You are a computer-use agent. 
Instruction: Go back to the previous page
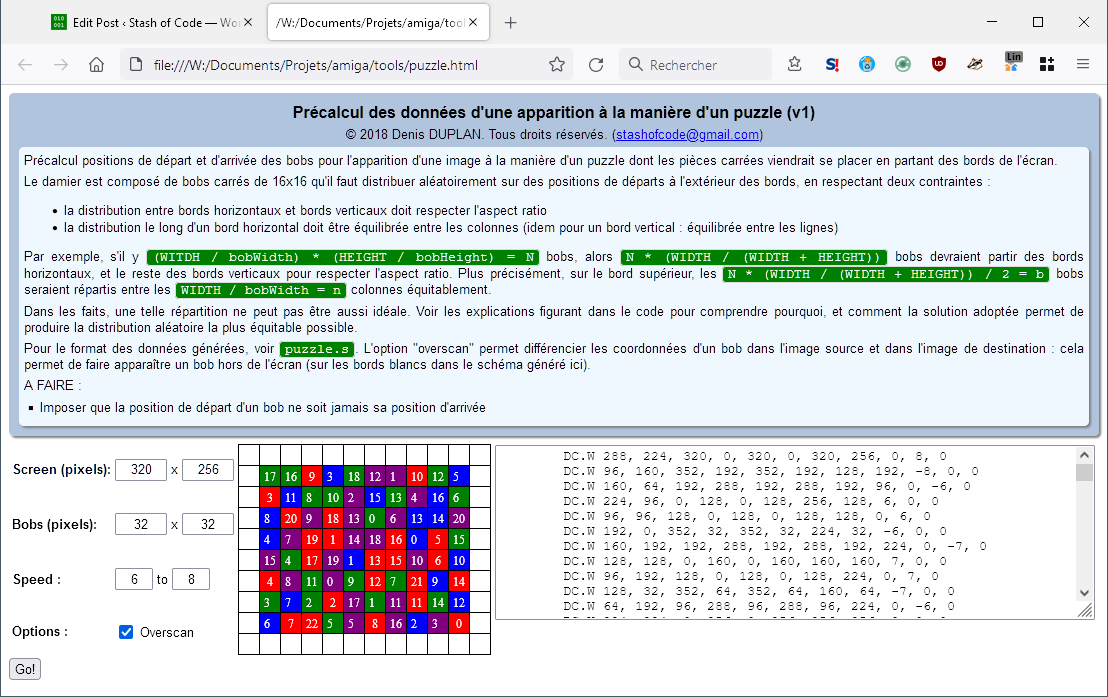point(25,65)
